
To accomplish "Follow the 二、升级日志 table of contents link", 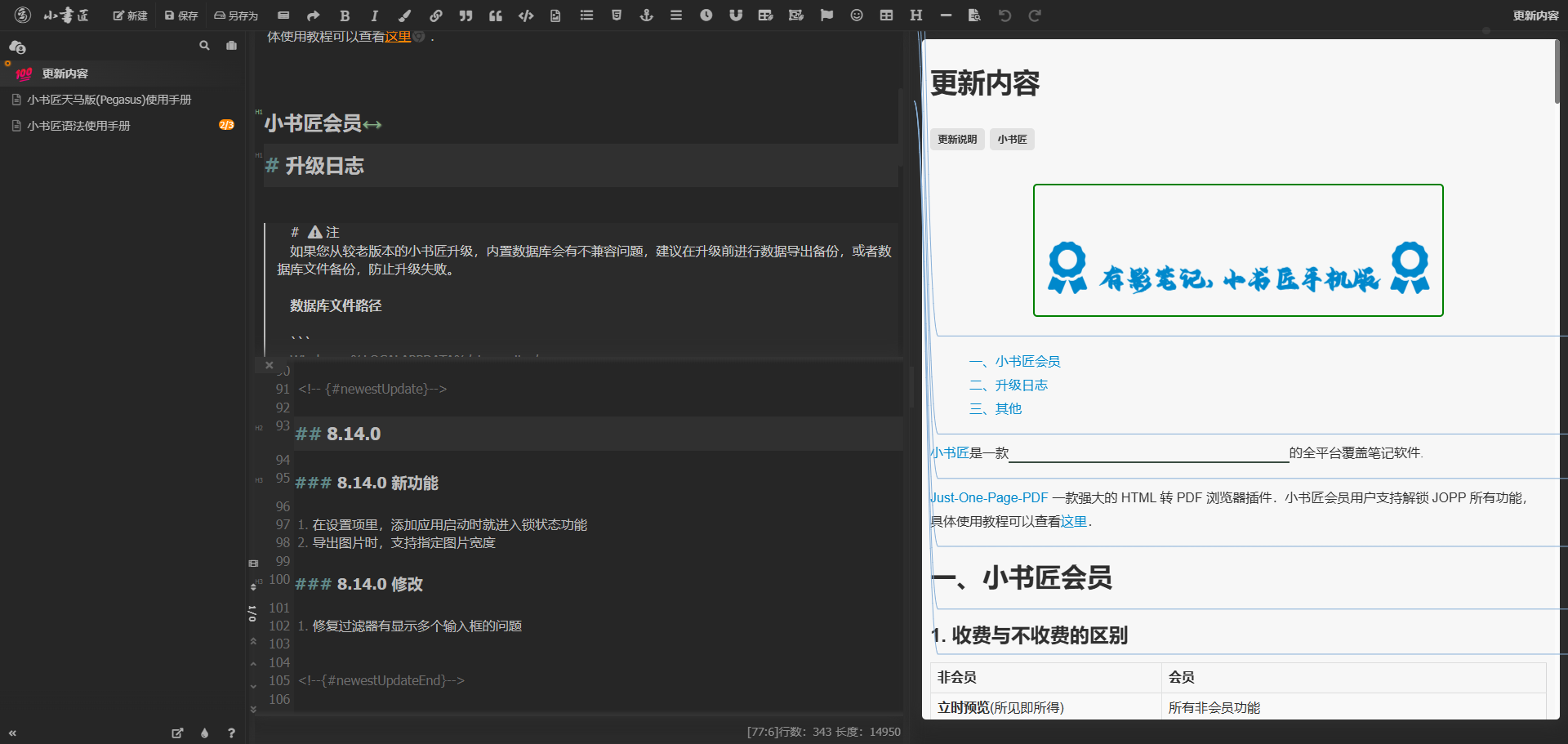I will click(1008, 385).
